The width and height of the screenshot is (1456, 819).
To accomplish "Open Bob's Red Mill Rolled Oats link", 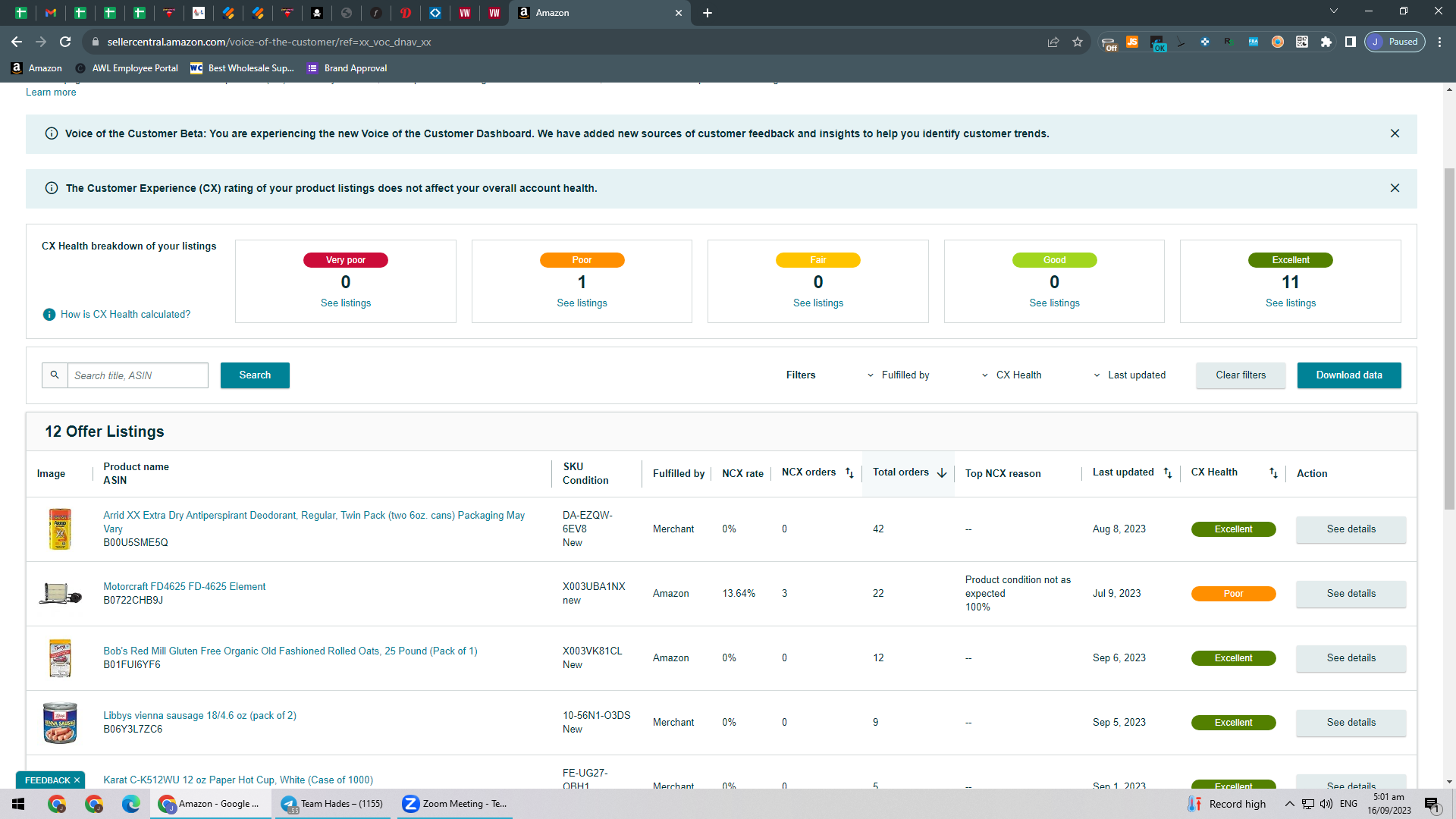I will (x=290, y=651).
